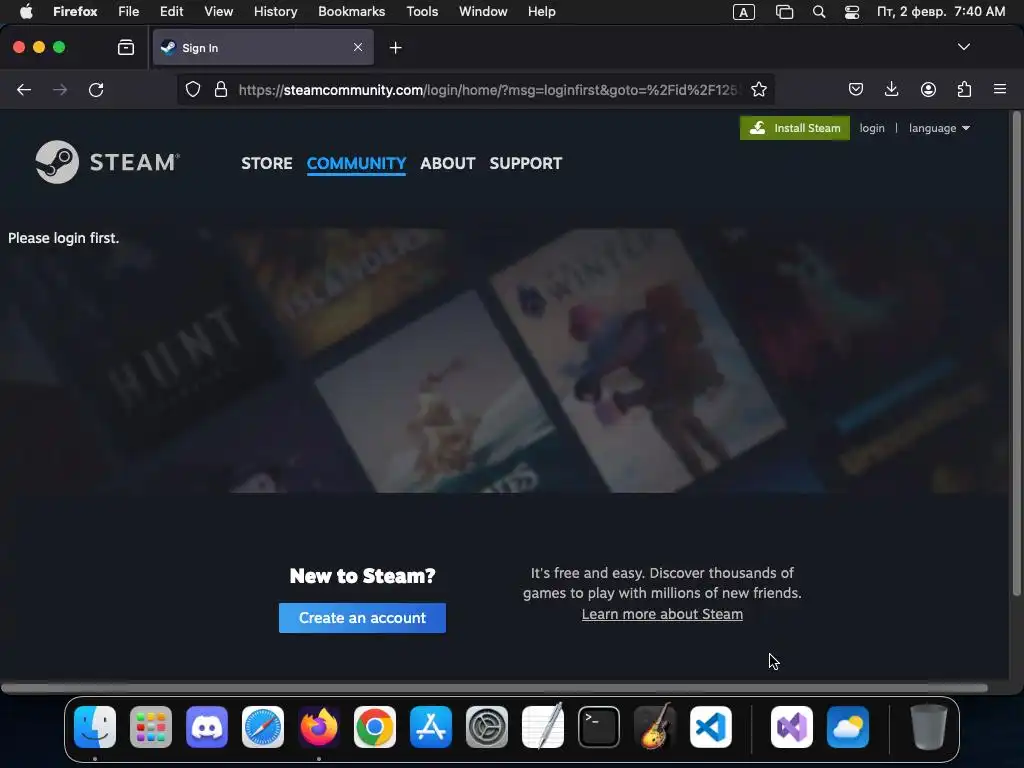This screenshot has height=768, width=1024.
Task: Select the Sign In browser tab
Action: [263, 47]
